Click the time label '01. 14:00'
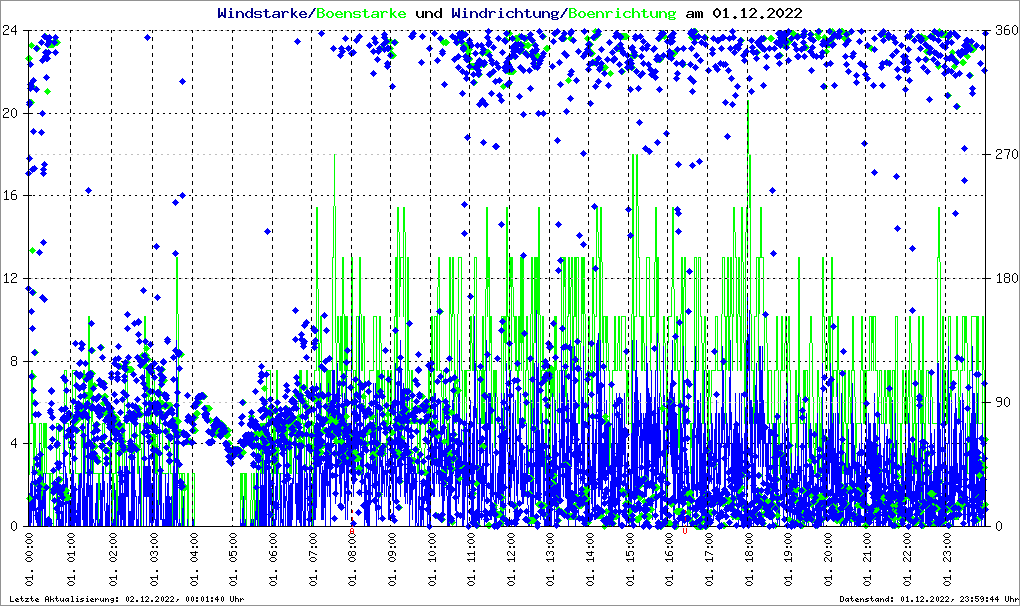The image size is (1020, 606). coord(591,559)
